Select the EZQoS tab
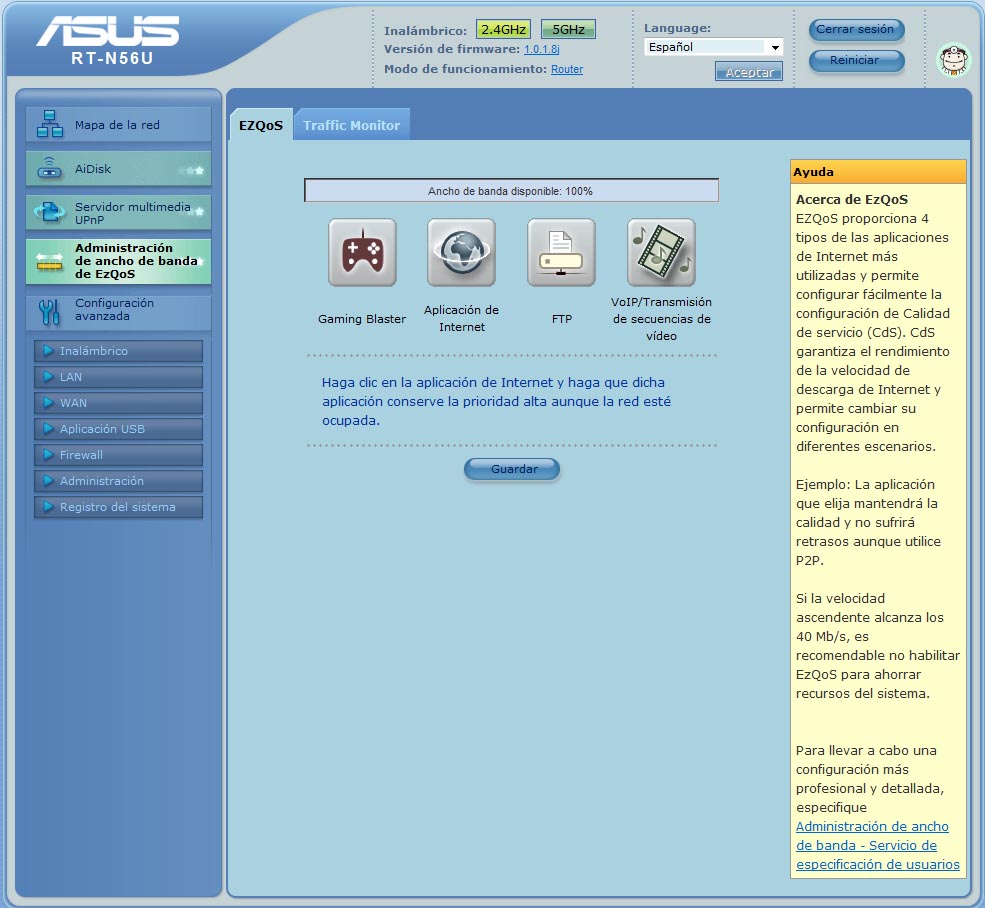The height and width of the screenshot is (908, 985). click(260, 125)
